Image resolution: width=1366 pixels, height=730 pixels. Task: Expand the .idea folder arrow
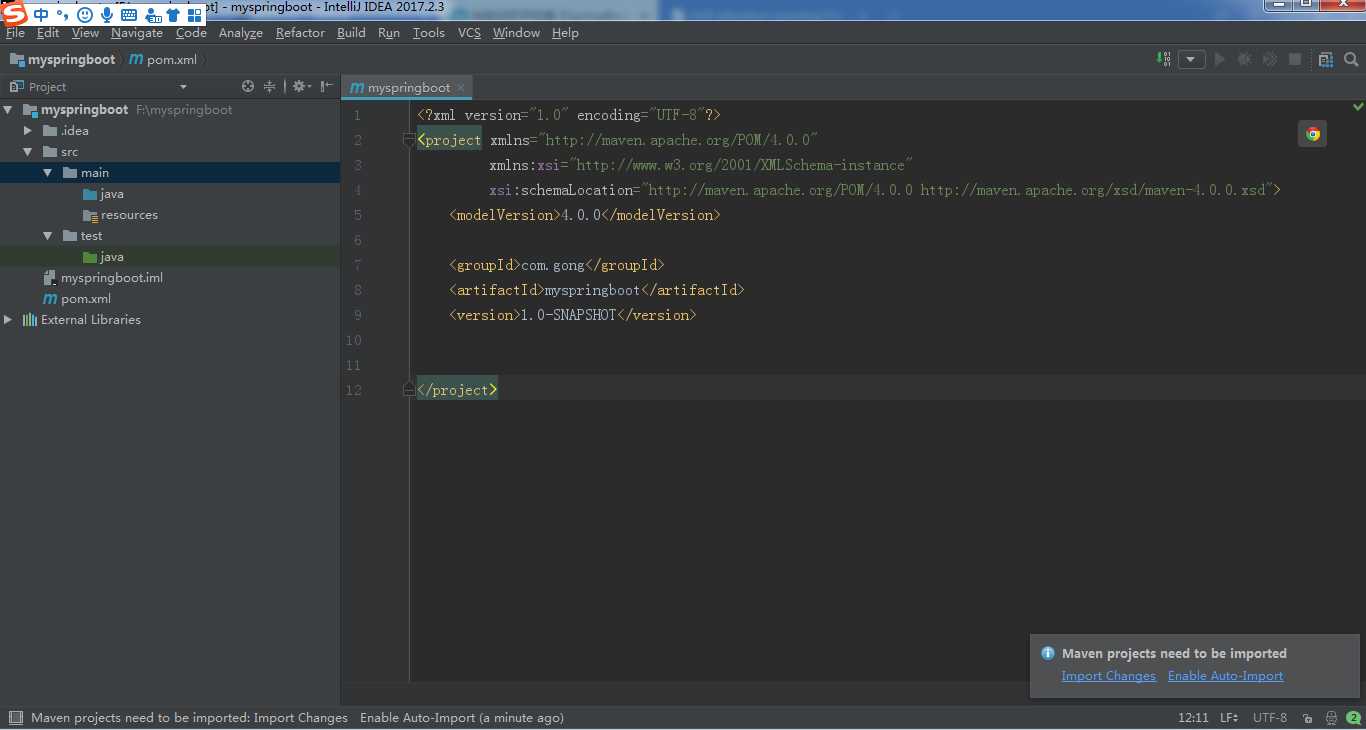click(x=28, y=131)
